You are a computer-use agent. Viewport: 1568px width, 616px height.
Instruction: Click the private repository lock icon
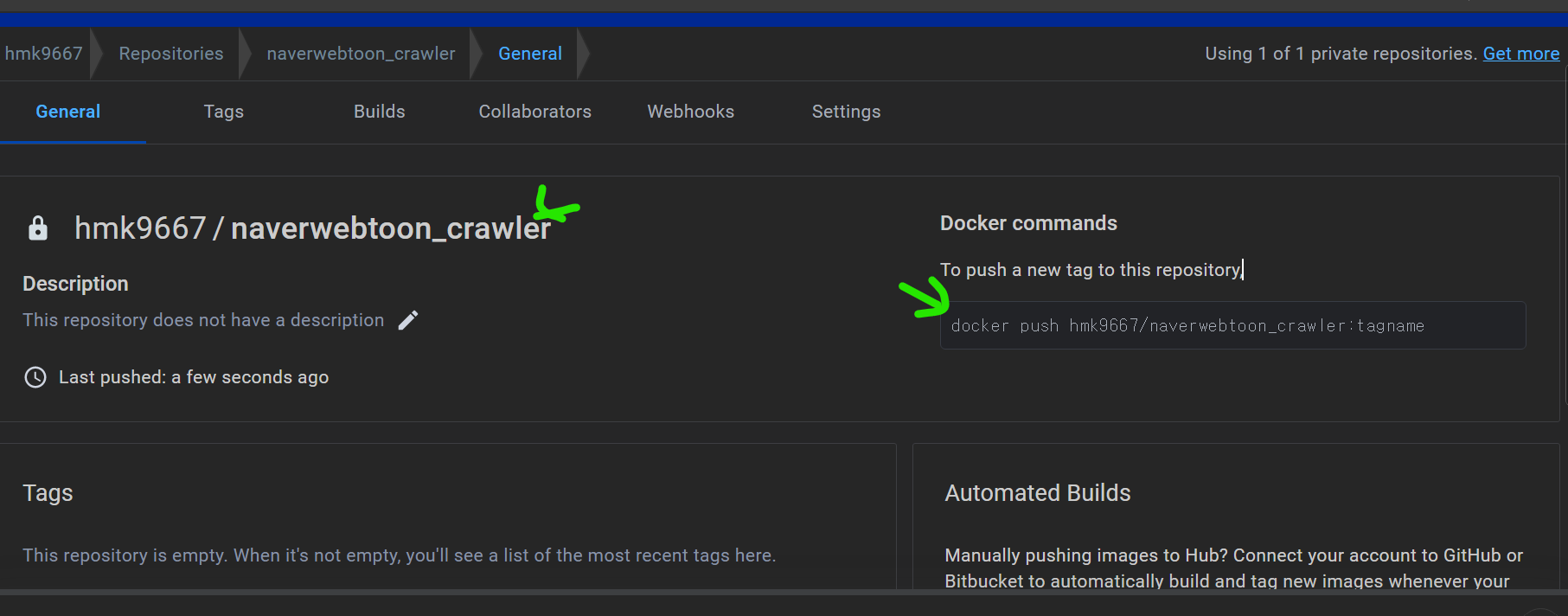[38, 228]
